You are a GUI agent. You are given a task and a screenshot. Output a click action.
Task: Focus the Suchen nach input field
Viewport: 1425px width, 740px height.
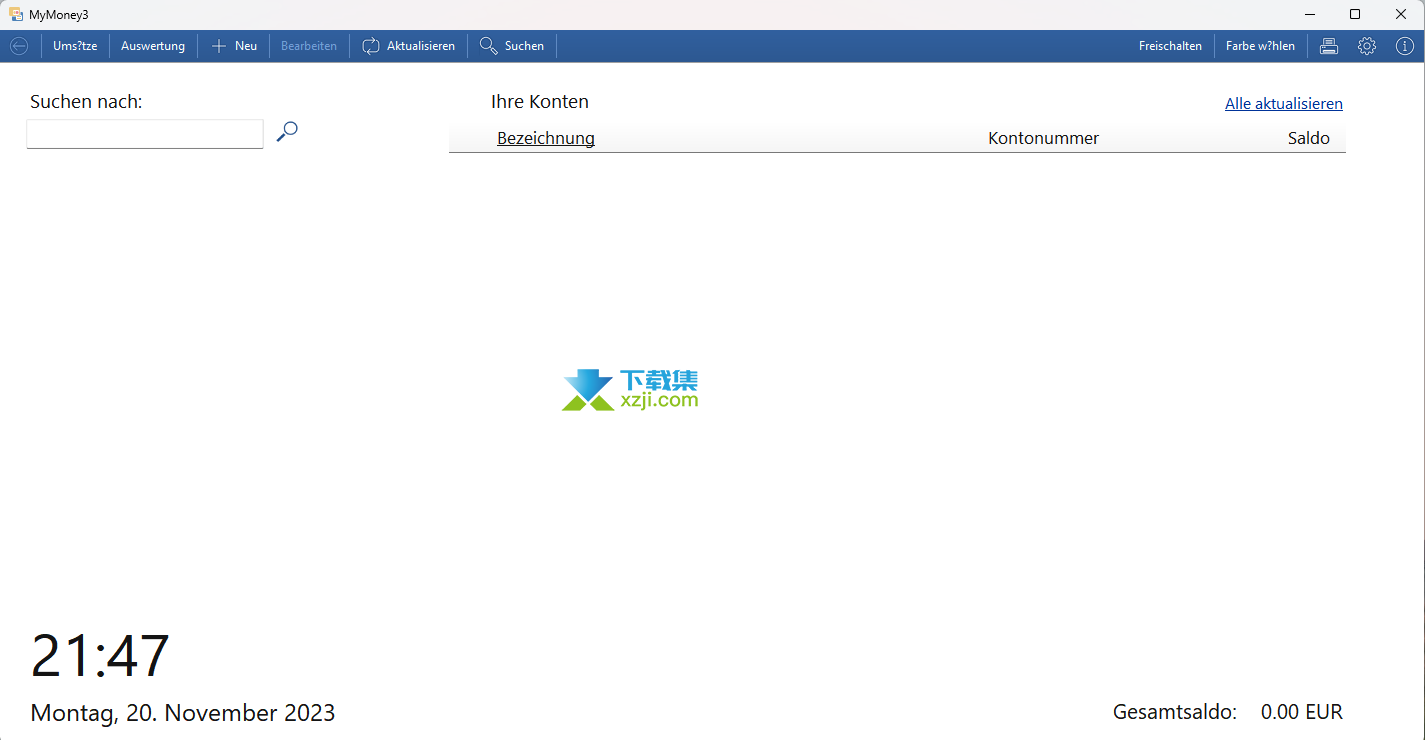pyautogui.click(x=145, y=134)
